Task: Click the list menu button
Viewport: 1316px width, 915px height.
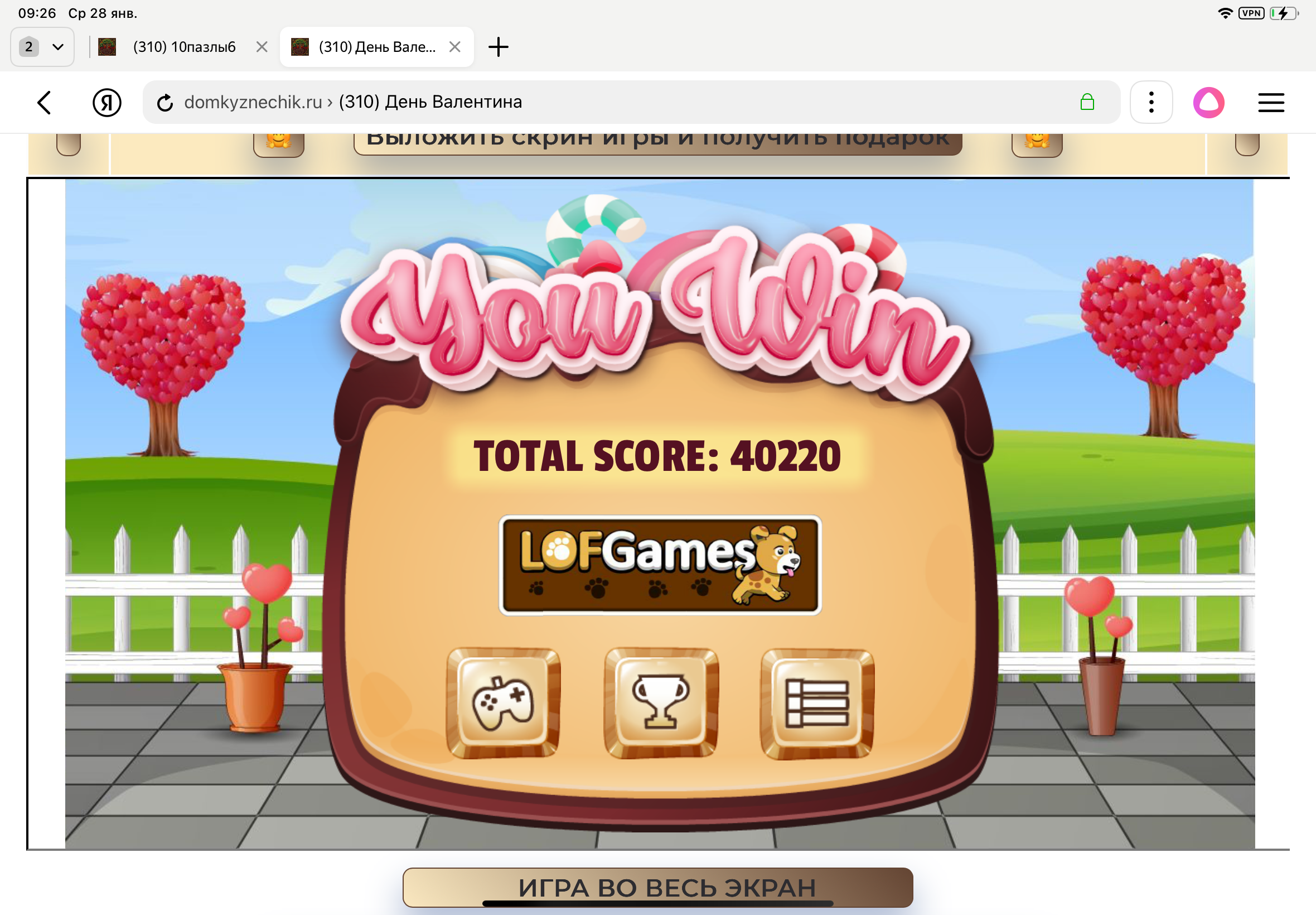Action: 817,703
